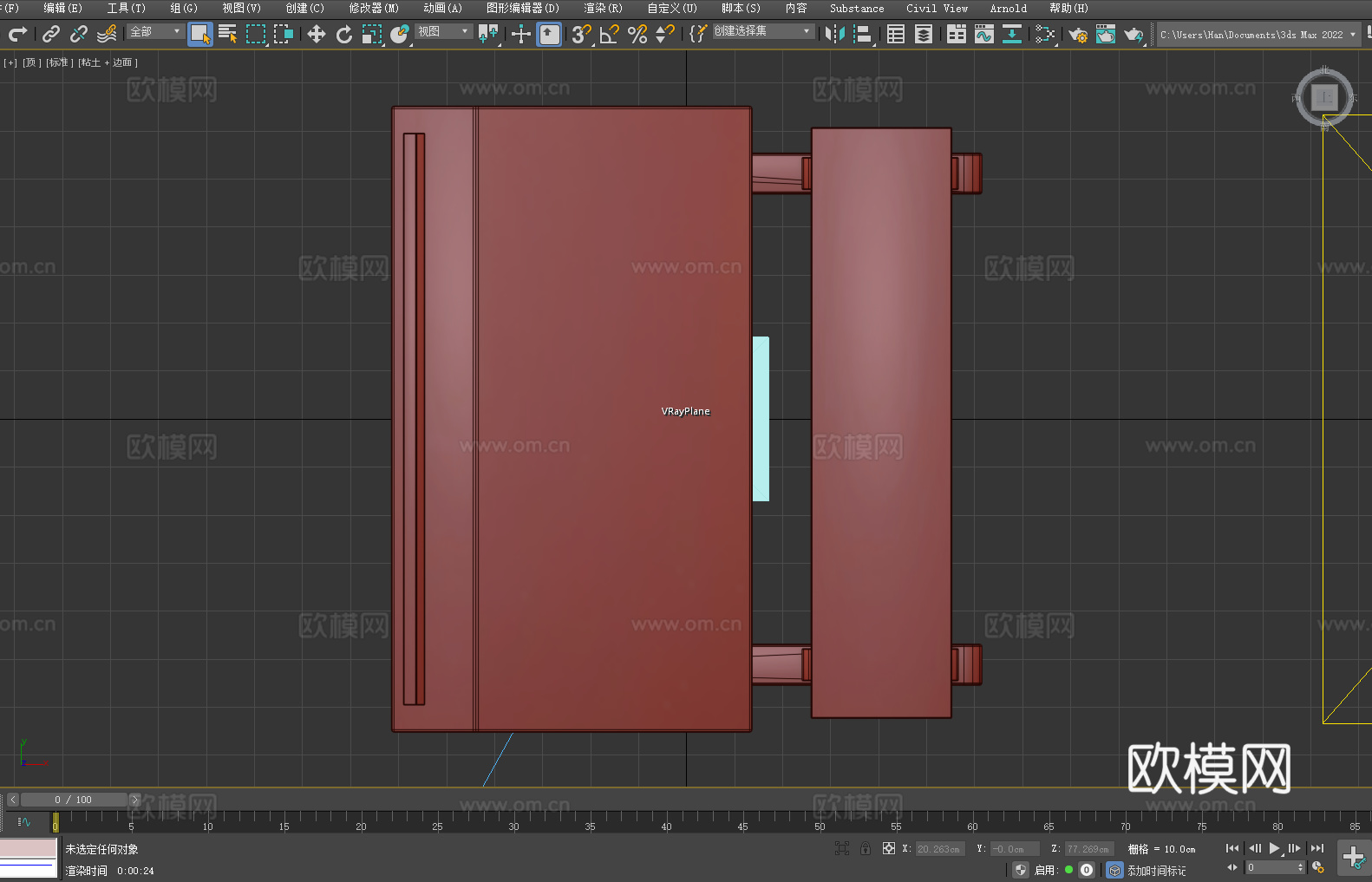This screenshot has width=1372, height=882.
Task: Select the Move tool
Action: (317, 34)
